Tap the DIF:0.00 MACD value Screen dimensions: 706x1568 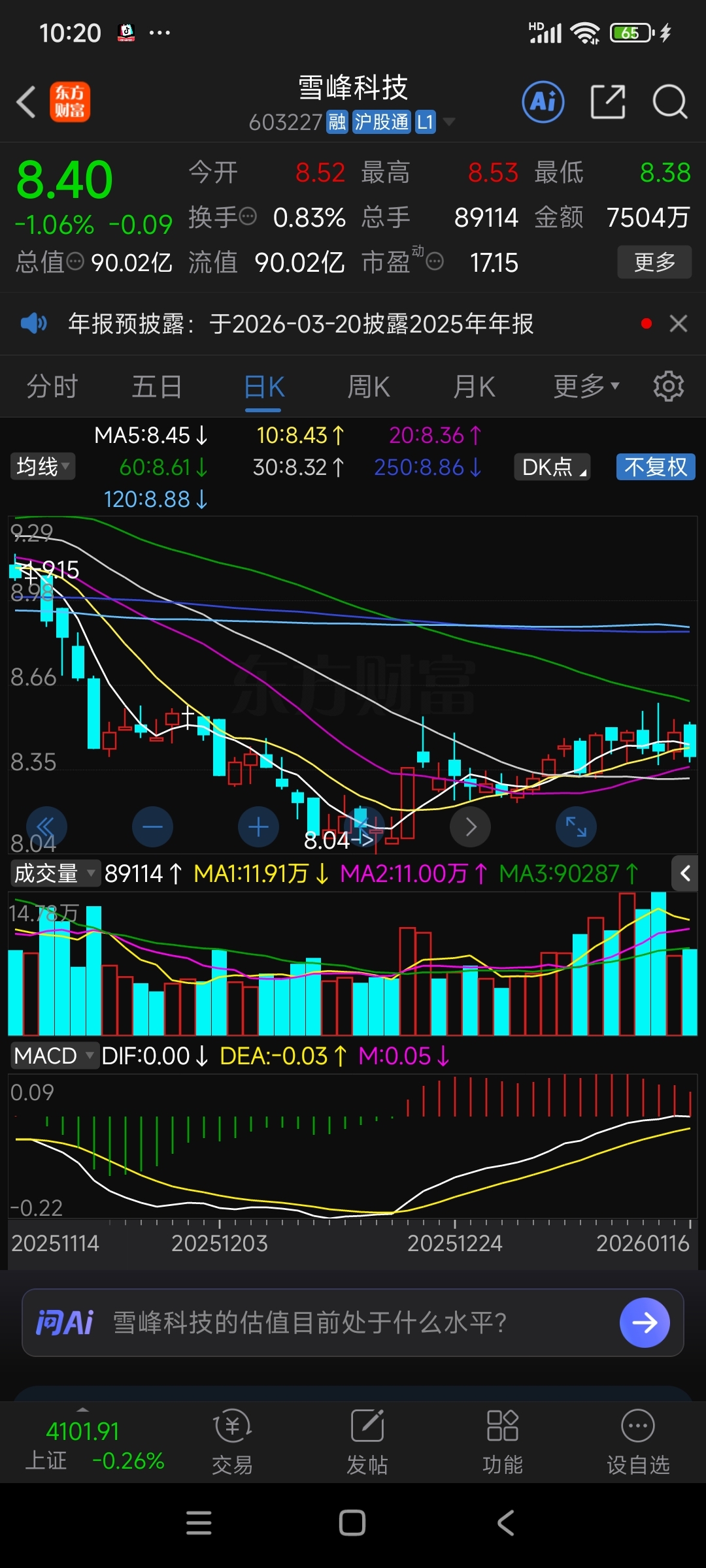[x=155, y=1056]
